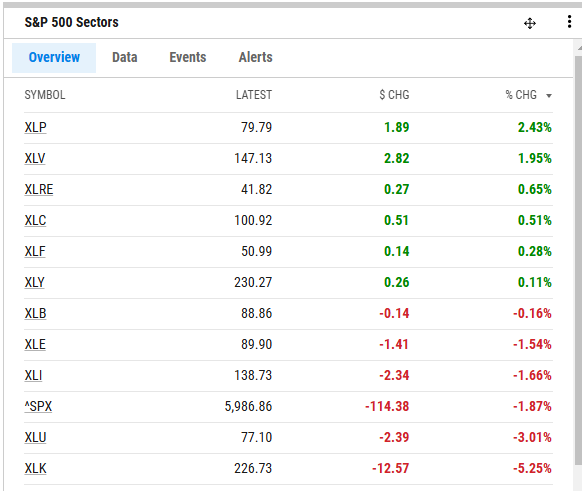Click XLRE percent change 0.65%
Viewport: 582px width, 491px height.
[x=535, y=189]
